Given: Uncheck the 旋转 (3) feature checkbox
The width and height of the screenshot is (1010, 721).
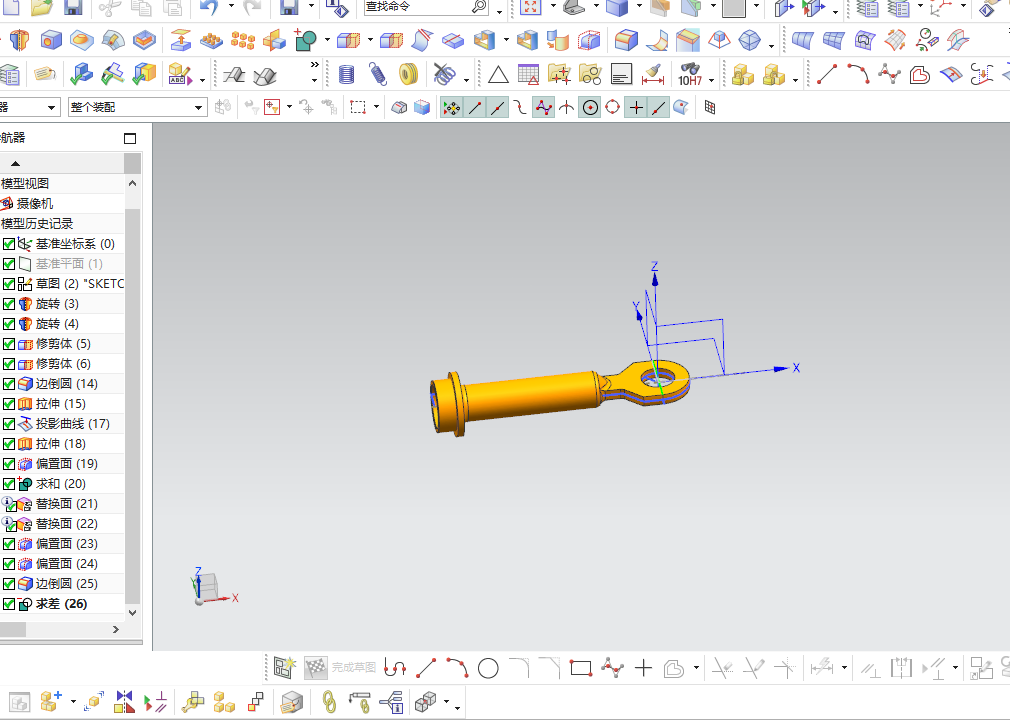Looking at the screenshot, I should [x=9, y=304].
